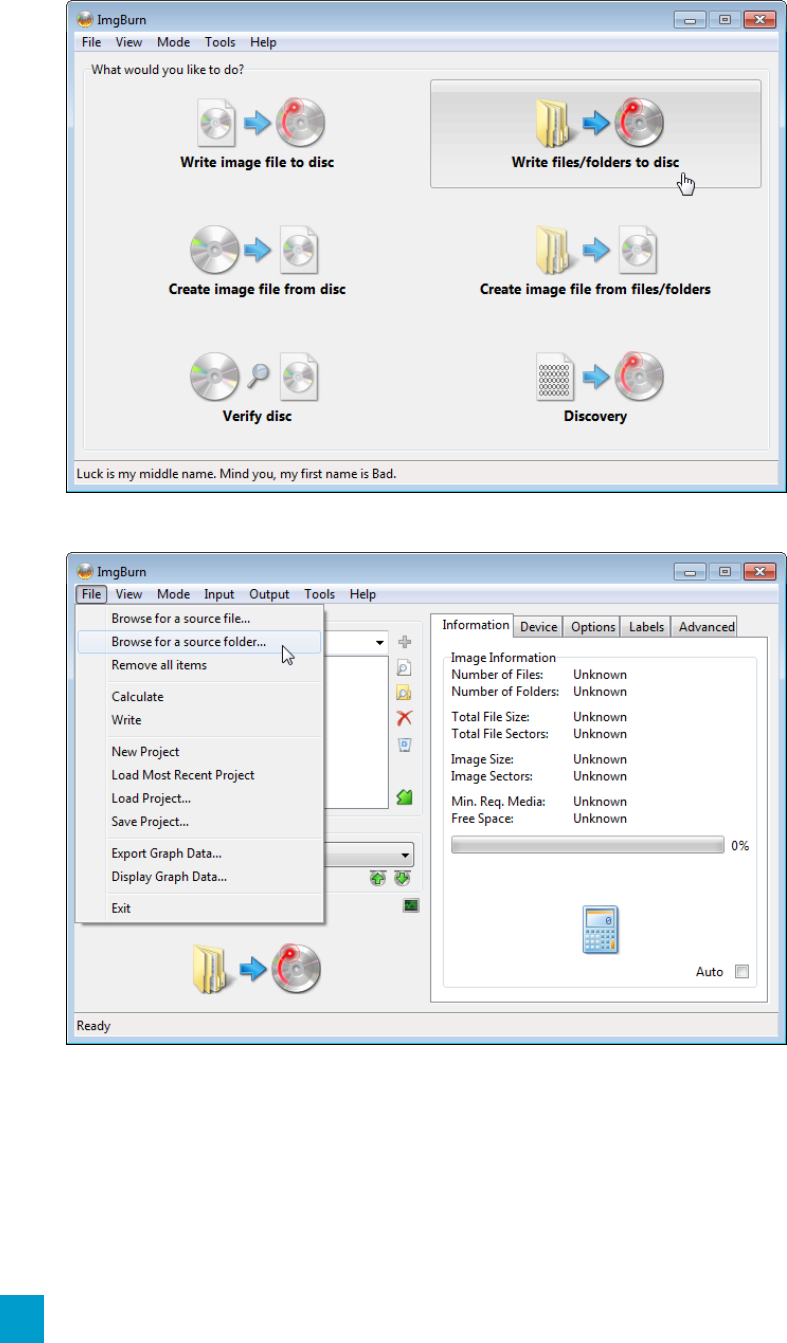Click the small green graph monitor icon
The image size is (787, 1343).
point(411,905)
